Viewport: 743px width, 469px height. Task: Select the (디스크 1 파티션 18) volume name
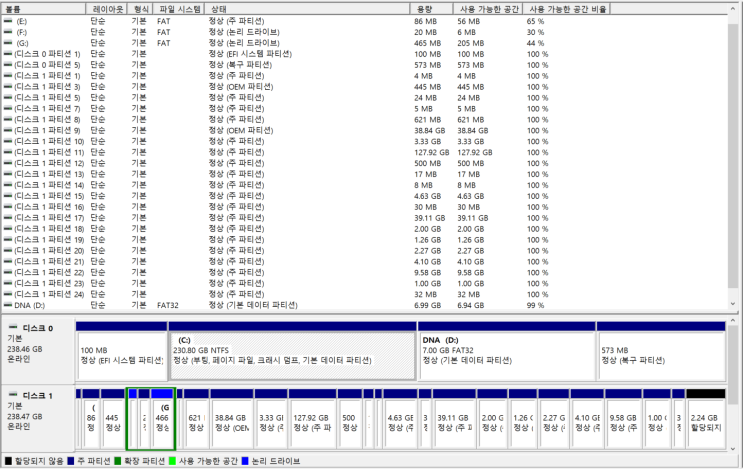(x=49, y=228)
